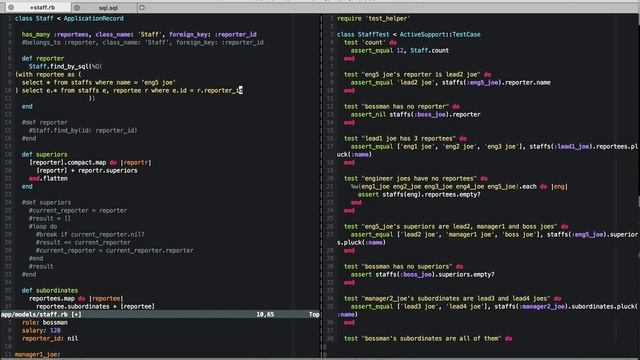The image size is (640, 360).
Task: Click test "bossman has no superiors" line
Action: coord(404,267)
